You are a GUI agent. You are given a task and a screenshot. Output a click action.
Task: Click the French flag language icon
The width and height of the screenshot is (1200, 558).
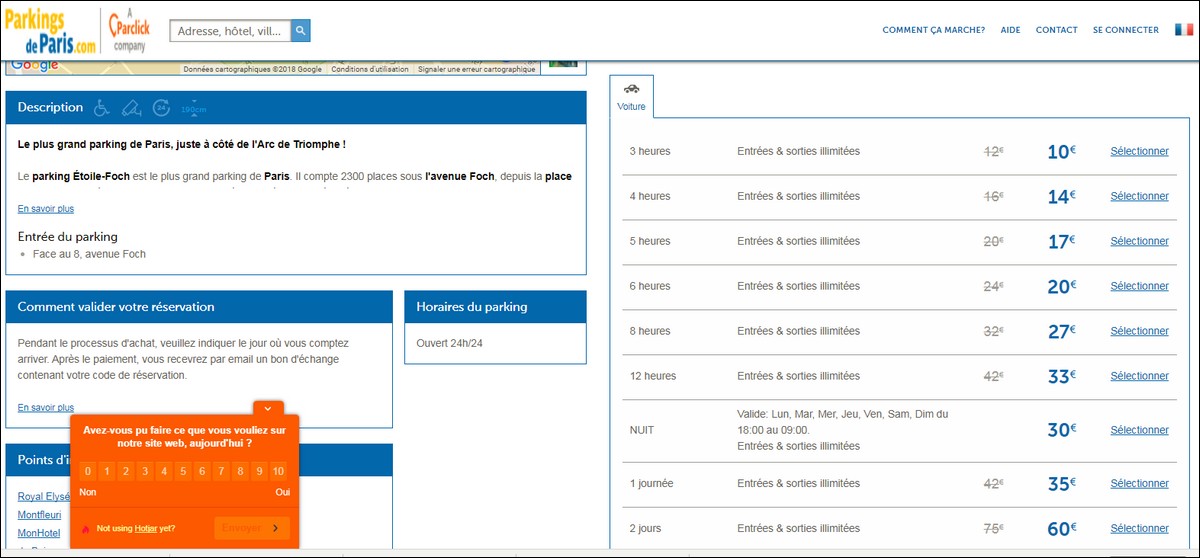click(x=1184, y=30)
